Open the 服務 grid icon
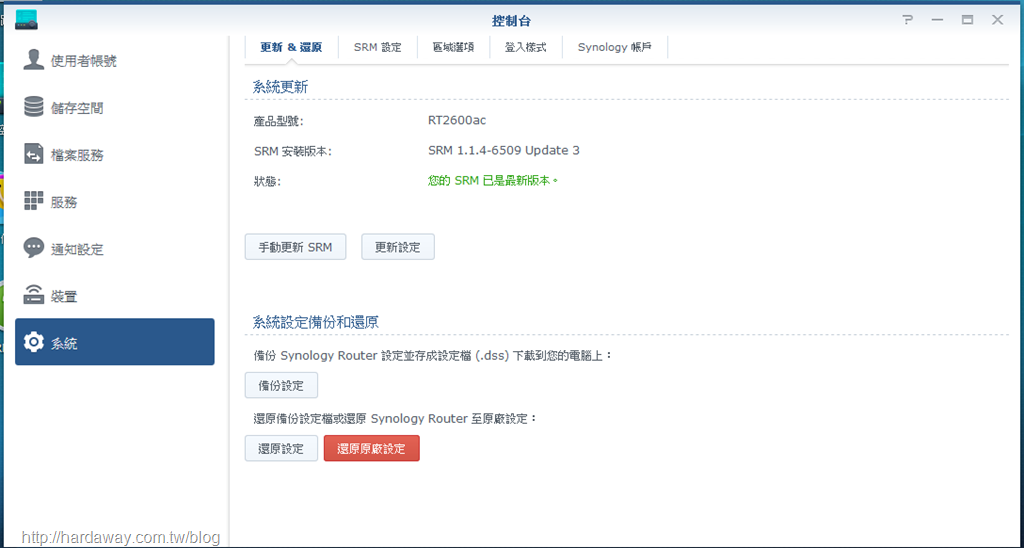Image resolution: width=1024 pixels, height=548 pixels. pos(33,201)
